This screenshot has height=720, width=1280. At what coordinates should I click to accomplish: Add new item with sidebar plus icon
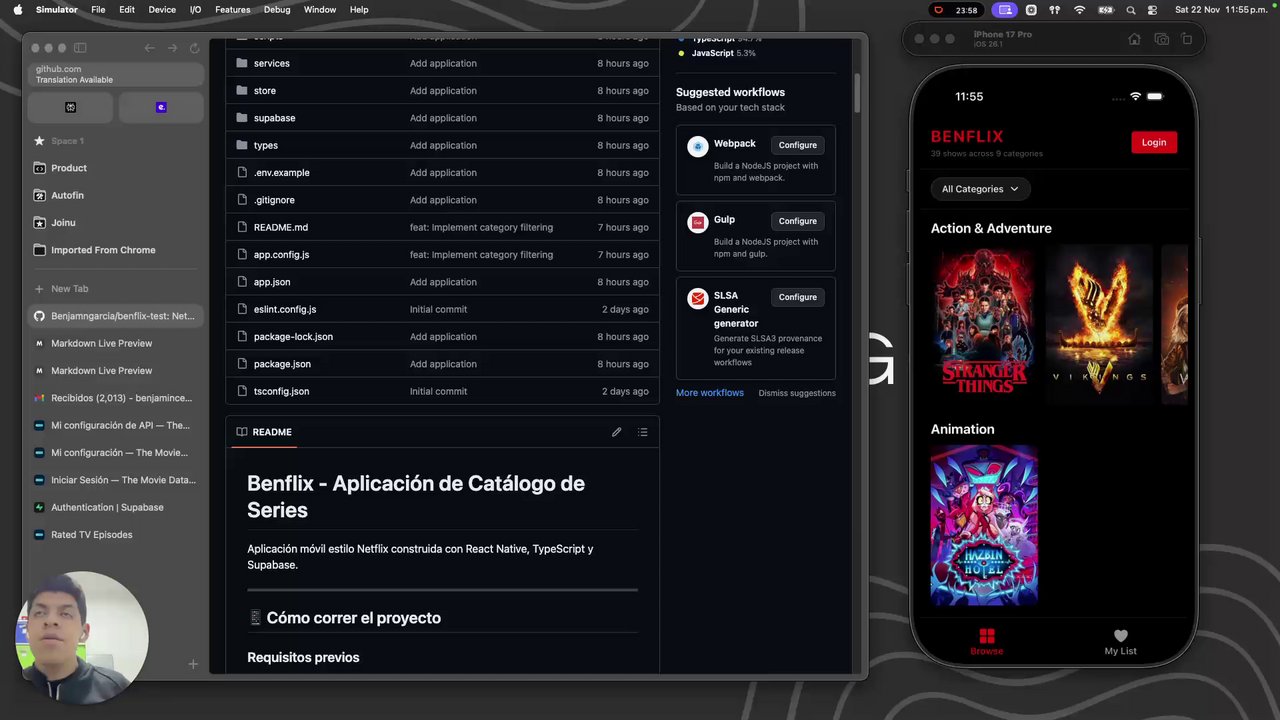[193, 664]
